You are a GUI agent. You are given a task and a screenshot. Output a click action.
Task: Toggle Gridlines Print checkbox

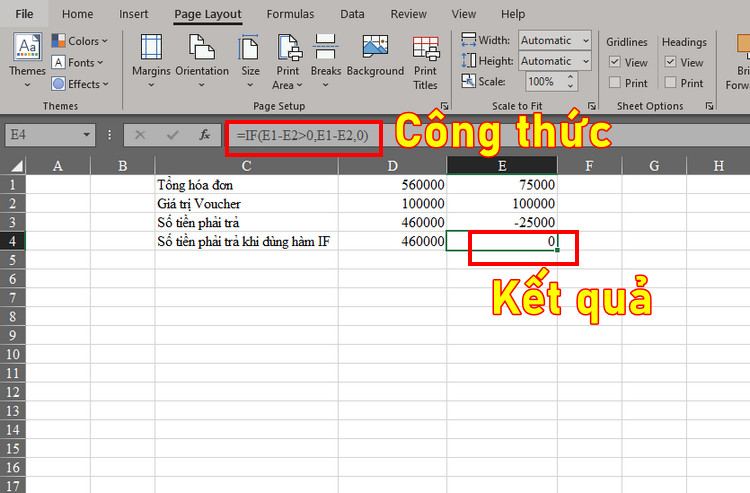click(x=615, y=83)
